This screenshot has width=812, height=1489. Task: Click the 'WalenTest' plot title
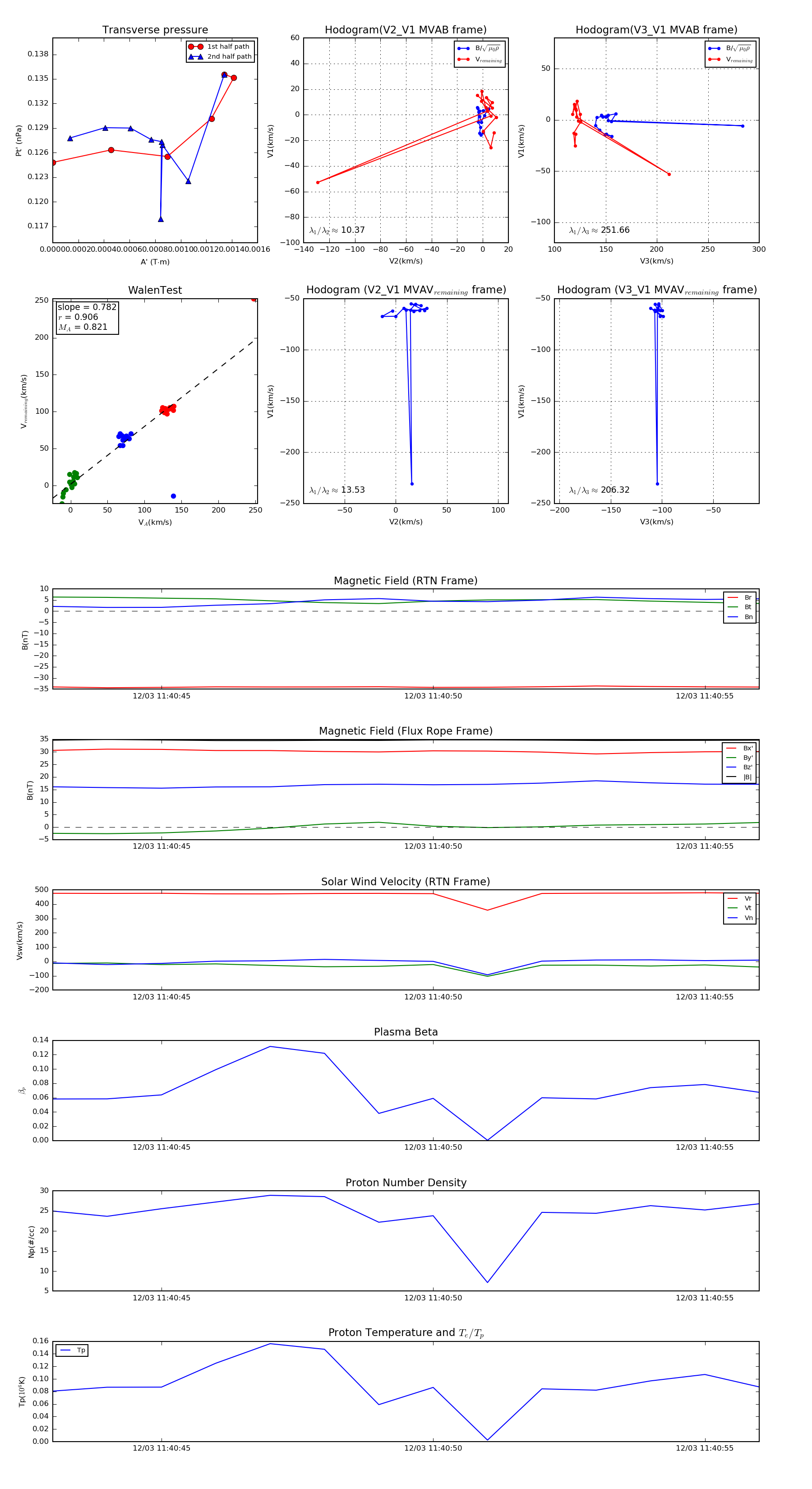click(155, 290)
